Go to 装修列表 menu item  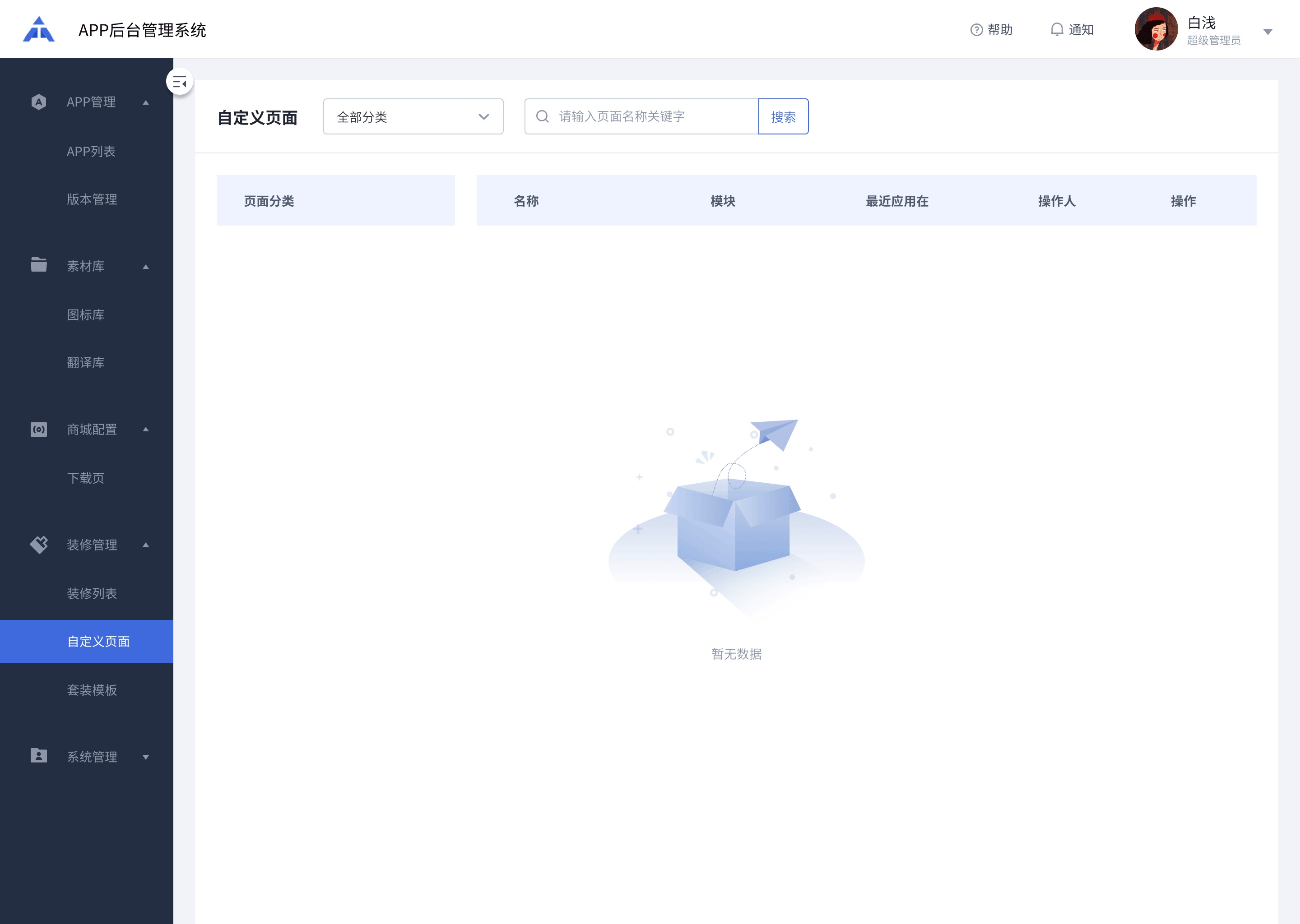92,593
